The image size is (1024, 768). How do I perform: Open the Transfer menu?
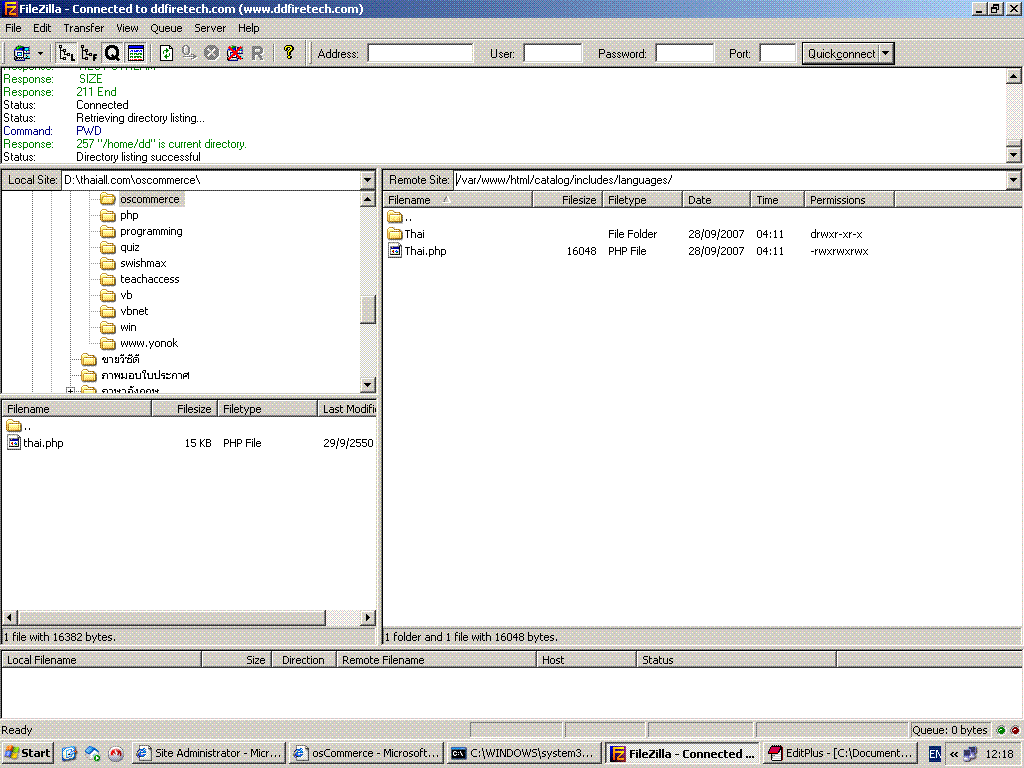tap(83, 28)
